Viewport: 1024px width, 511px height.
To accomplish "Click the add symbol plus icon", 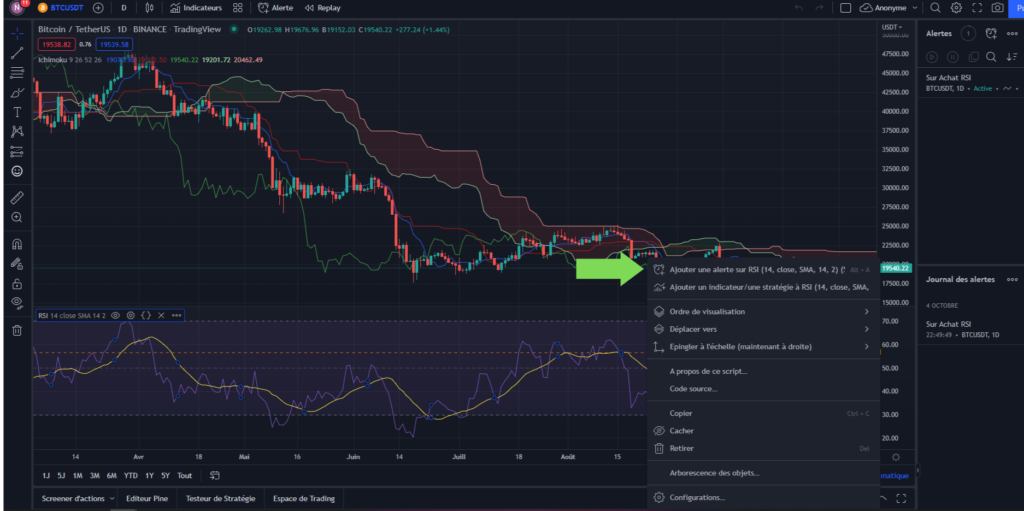I will [x=98, y=8].
